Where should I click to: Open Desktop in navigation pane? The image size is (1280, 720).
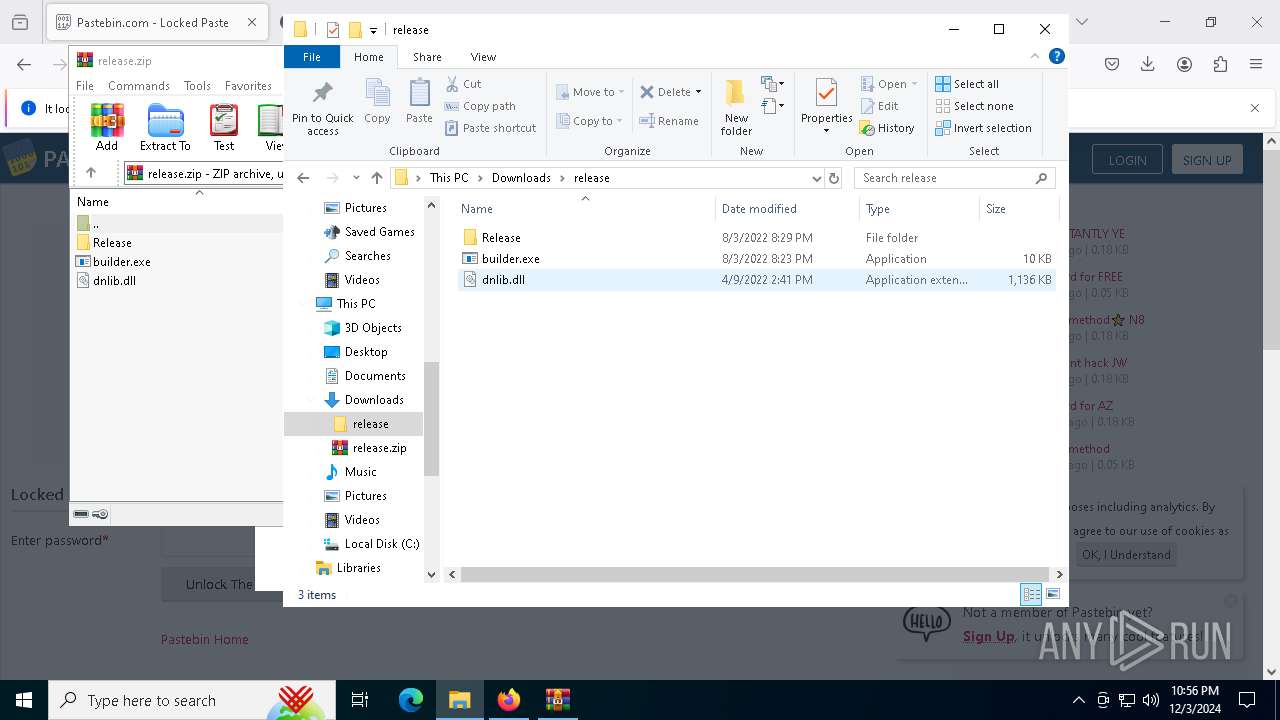pos(356,352)
